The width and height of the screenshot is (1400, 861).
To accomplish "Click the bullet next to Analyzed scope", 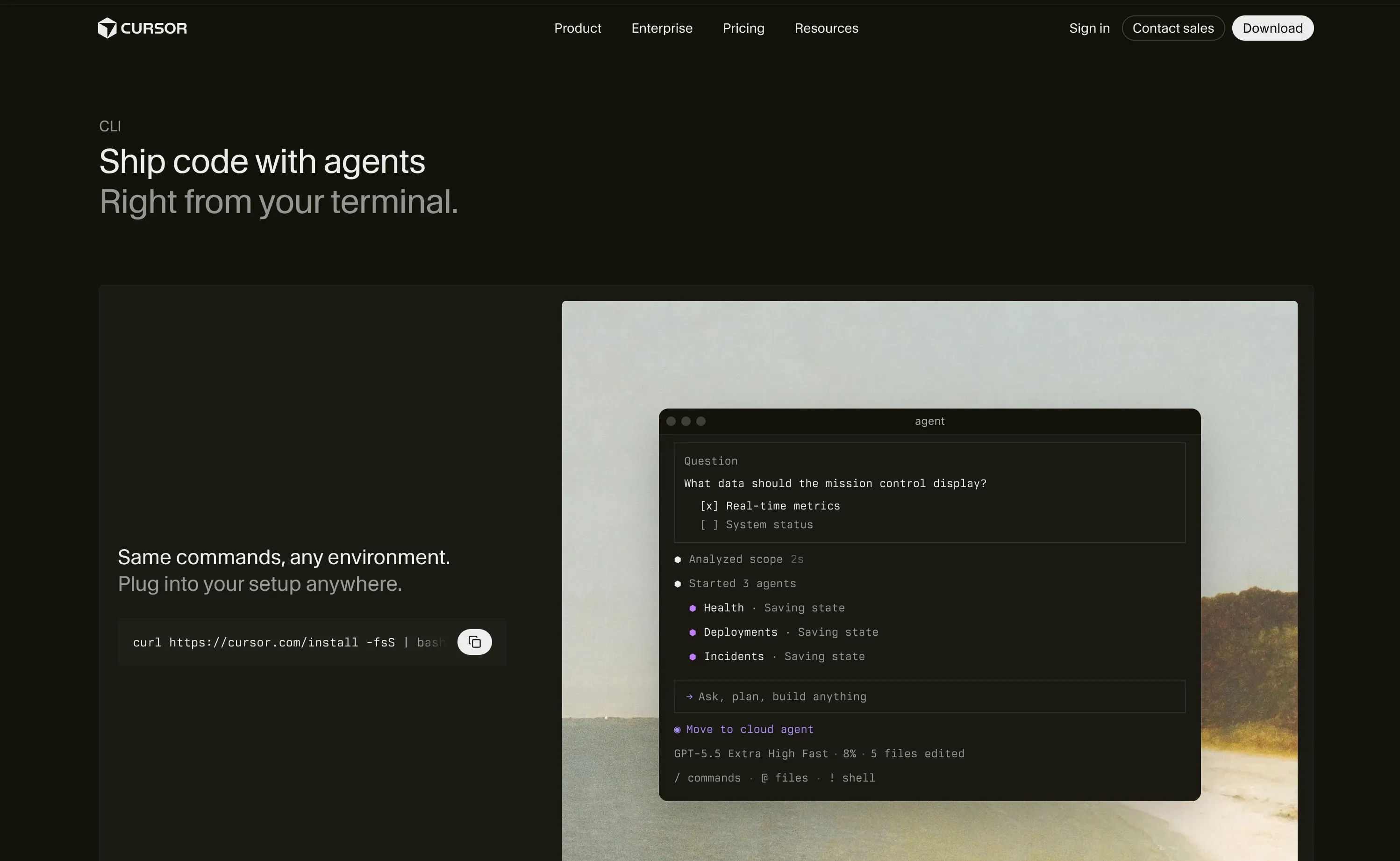I will [x=677, y=559].
